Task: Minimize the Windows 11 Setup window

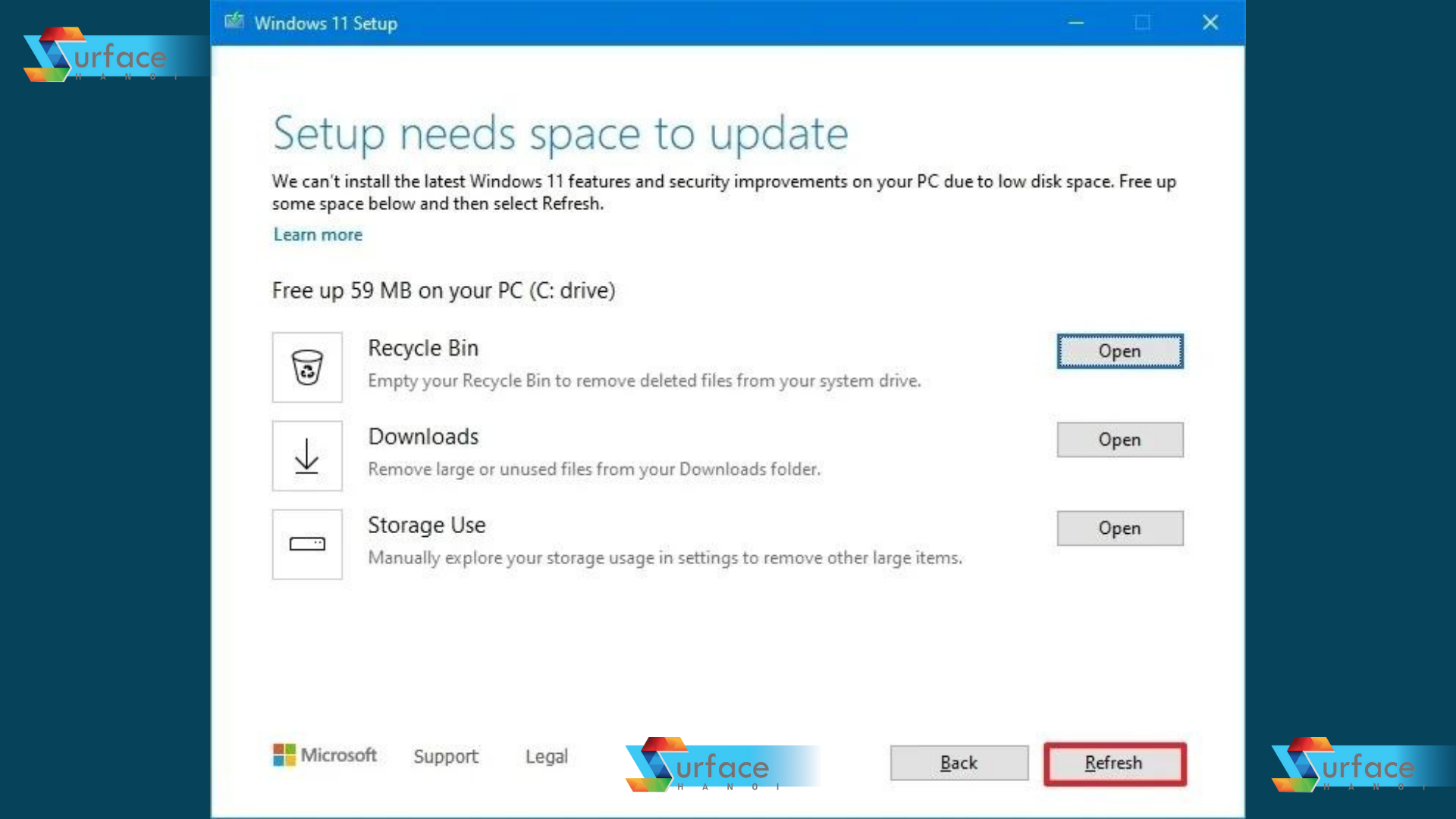Action: (1076, 23)
